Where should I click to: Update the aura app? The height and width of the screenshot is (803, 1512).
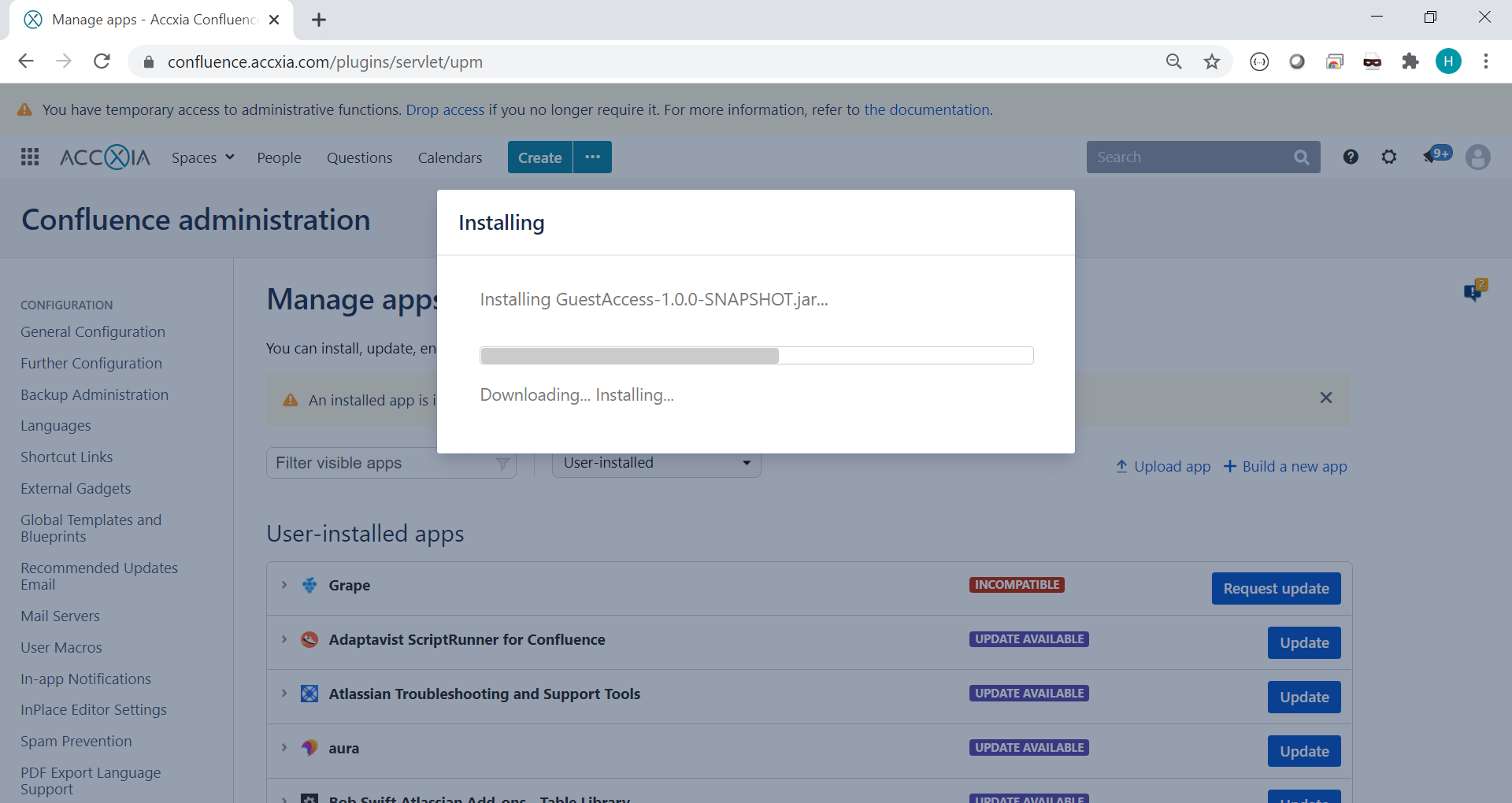1304,752
